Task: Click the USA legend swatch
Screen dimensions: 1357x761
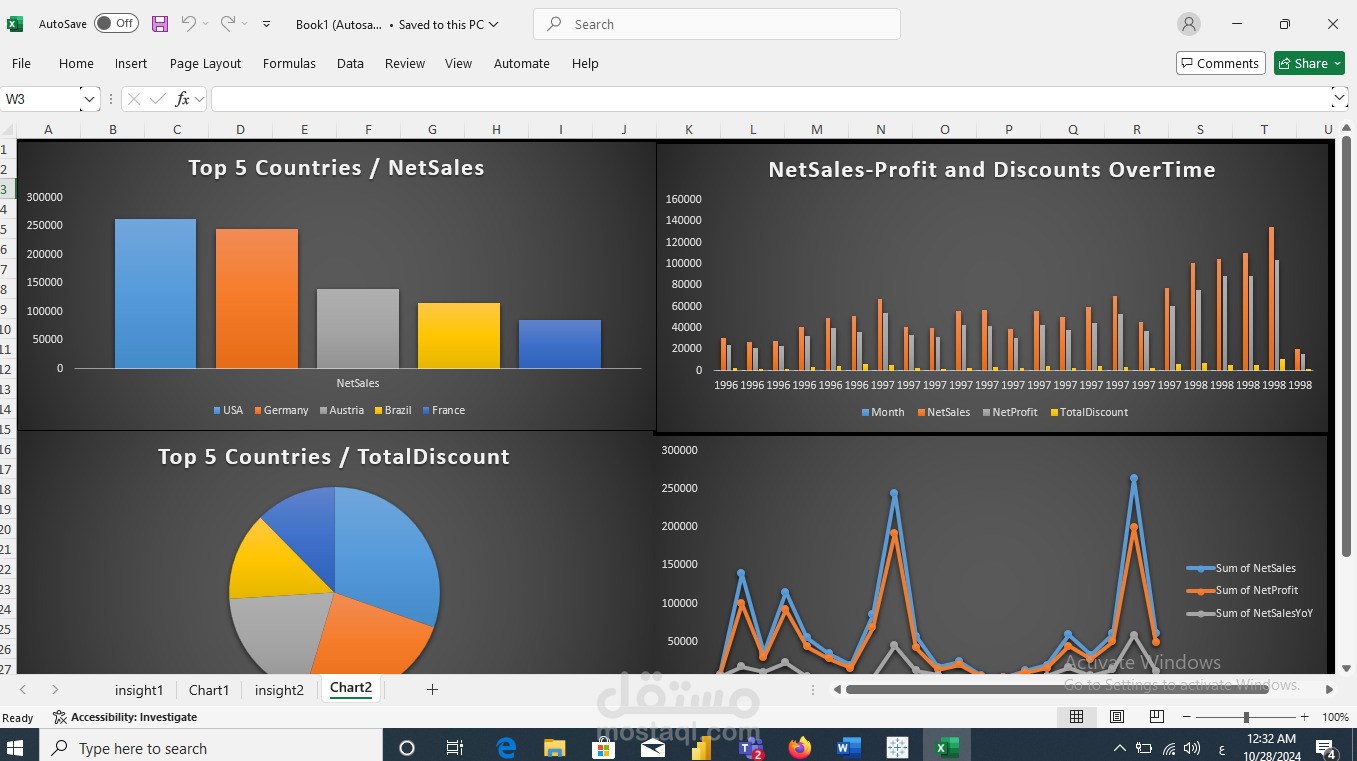Action: coord(217,411)
